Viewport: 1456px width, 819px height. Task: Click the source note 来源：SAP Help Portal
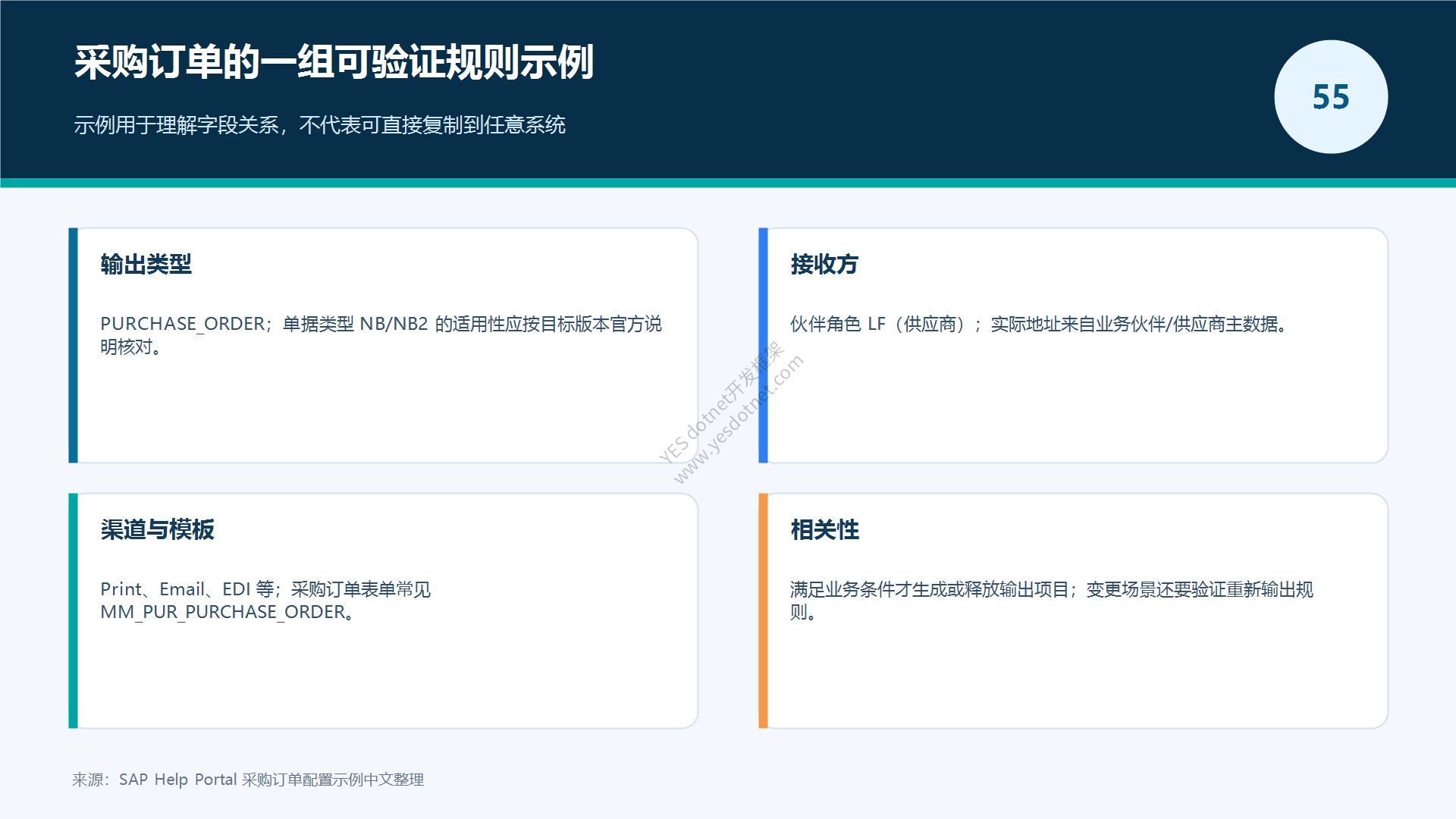(x=248, y=780)
